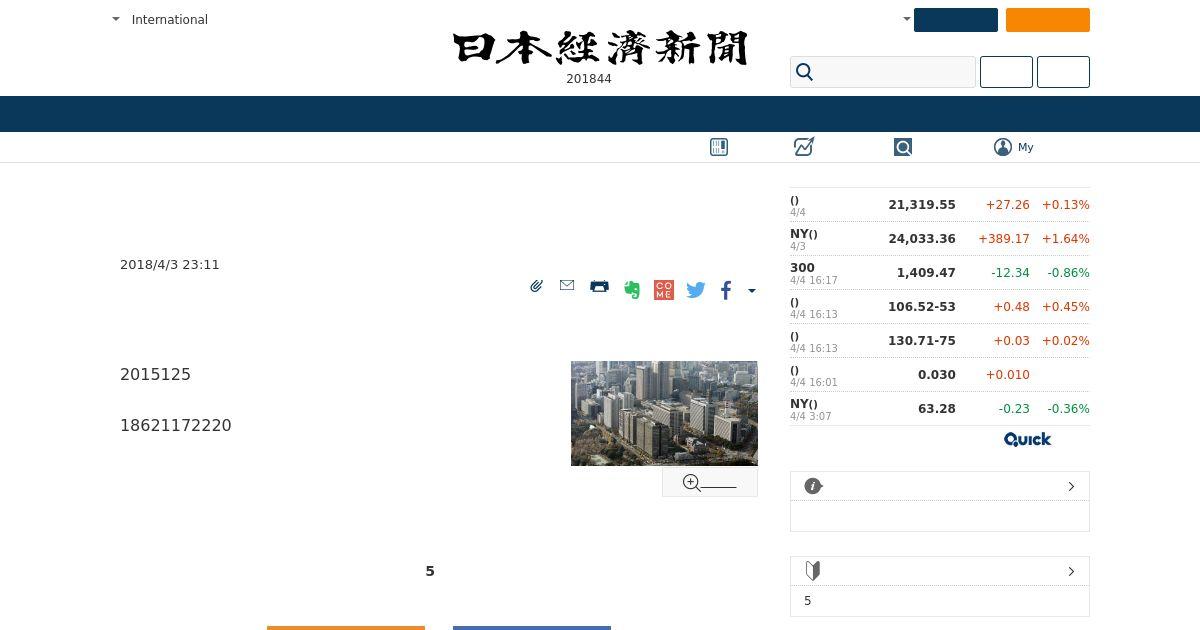Click the 0.030 yield value

pos(937,375)
